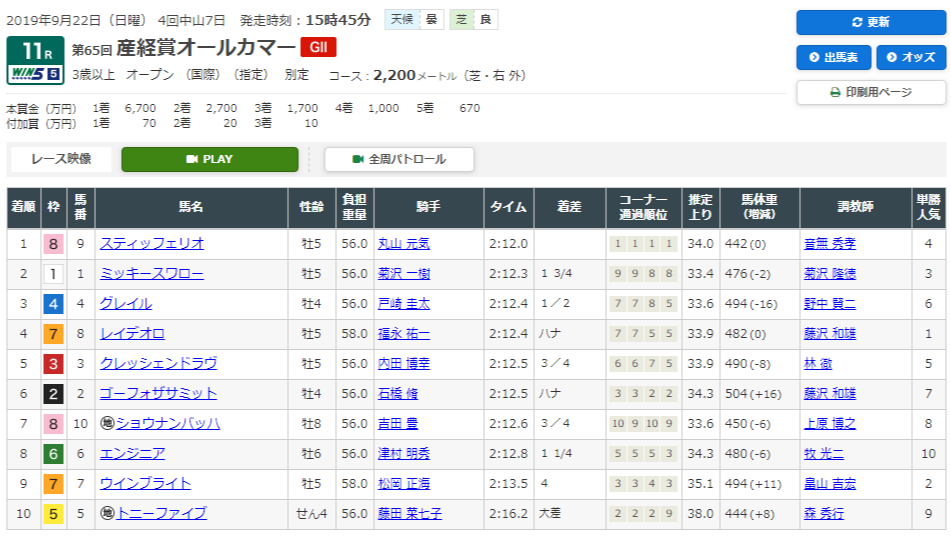Open trainer link 音無 秀孝

[x=830, y=243]
